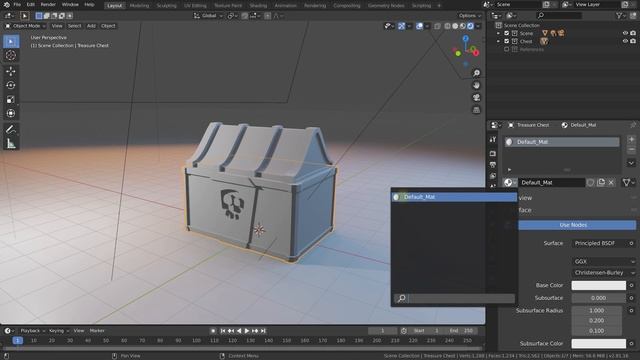Open the Global transform orientation dropdown
The height and width of the screenshot is (360, 640).
(208, 16)
